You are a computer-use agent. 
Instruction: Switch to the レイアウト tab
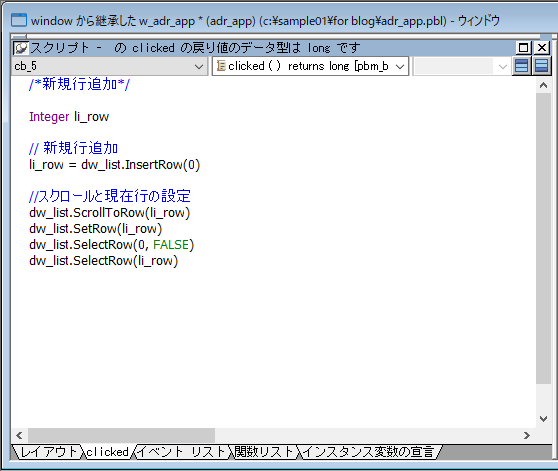tap(48, 452)
